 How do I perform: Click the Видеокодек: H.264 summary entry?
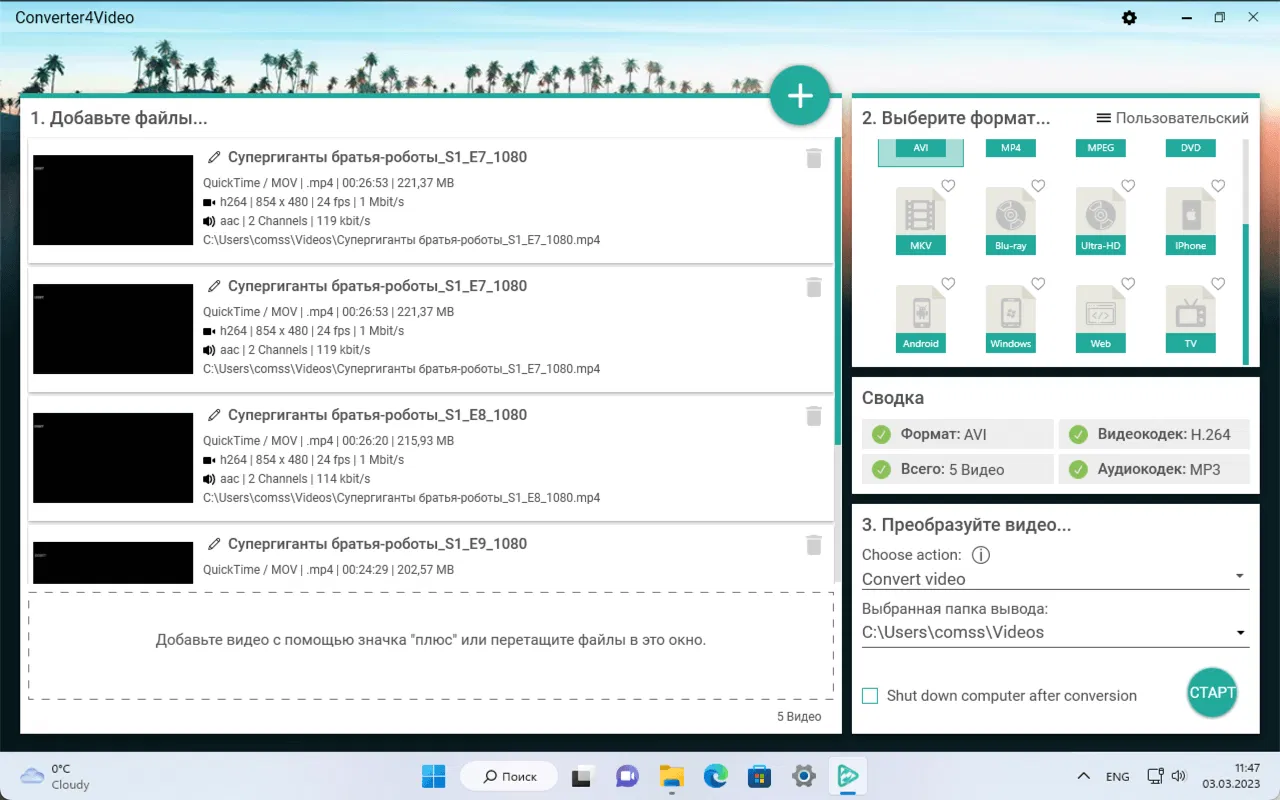[x=1154, y=434]
